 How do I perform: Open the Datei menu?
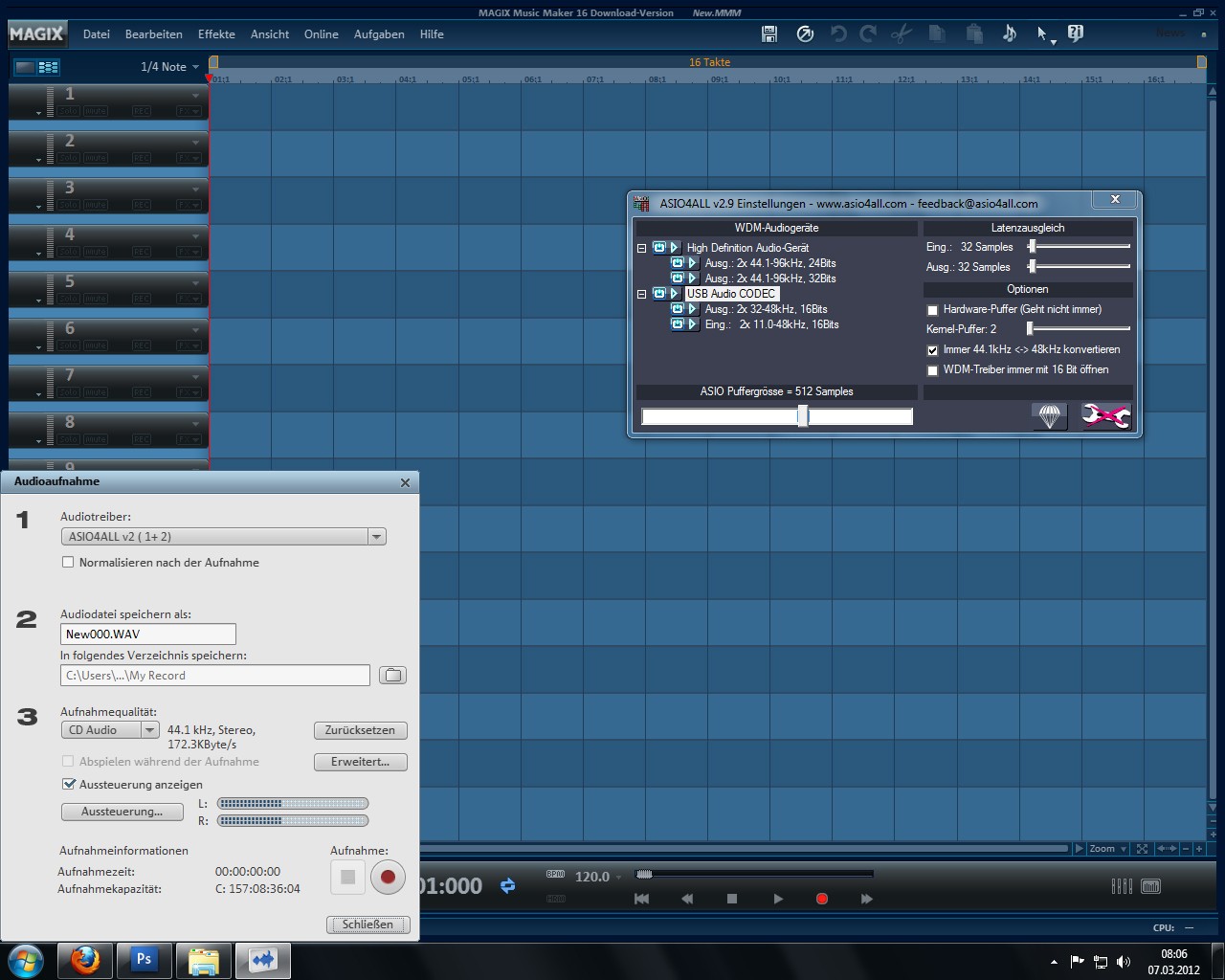point(97,33)
